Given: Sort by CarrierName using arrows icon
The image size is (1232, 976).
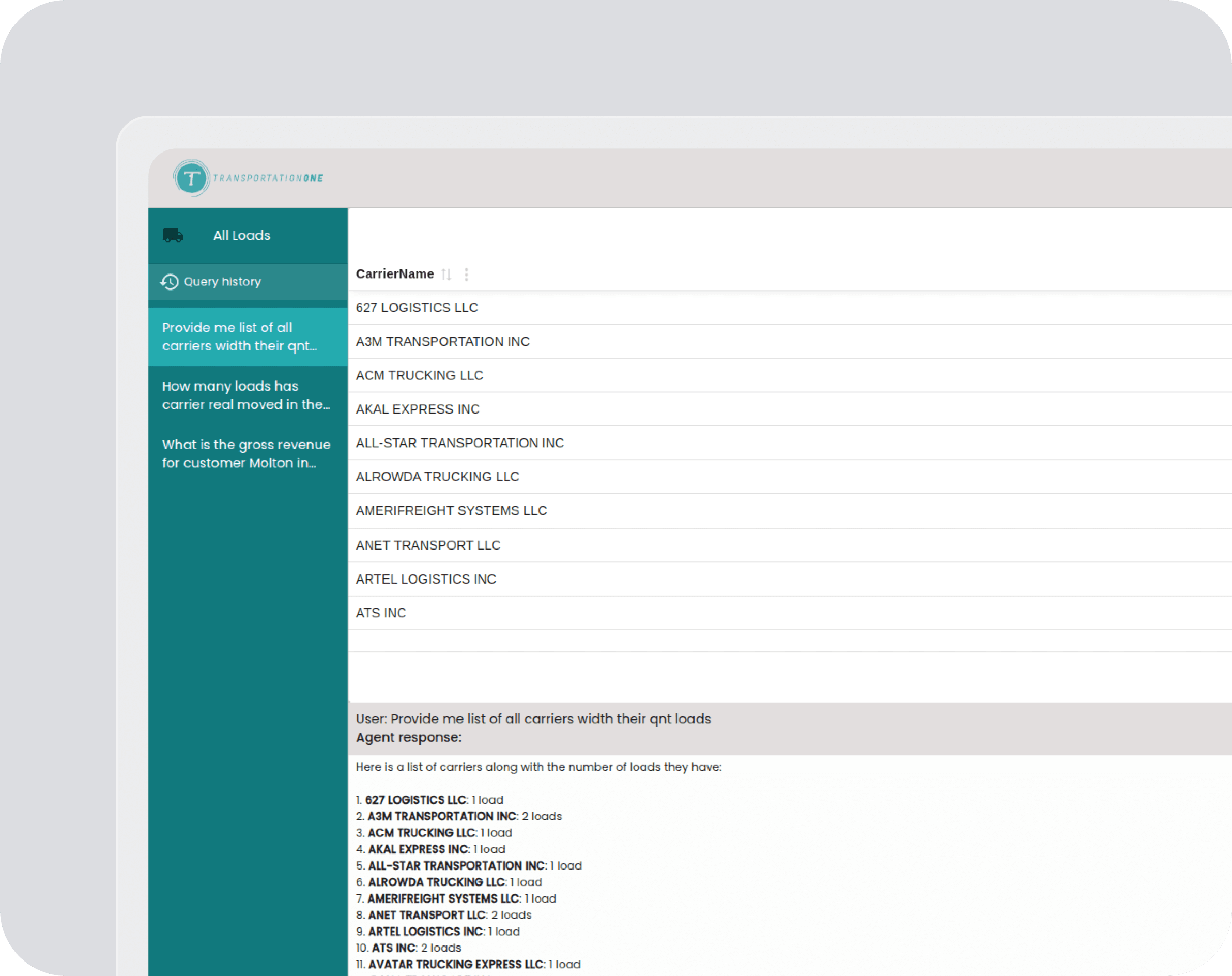Looking at the screenshot, I should [446, 275].
